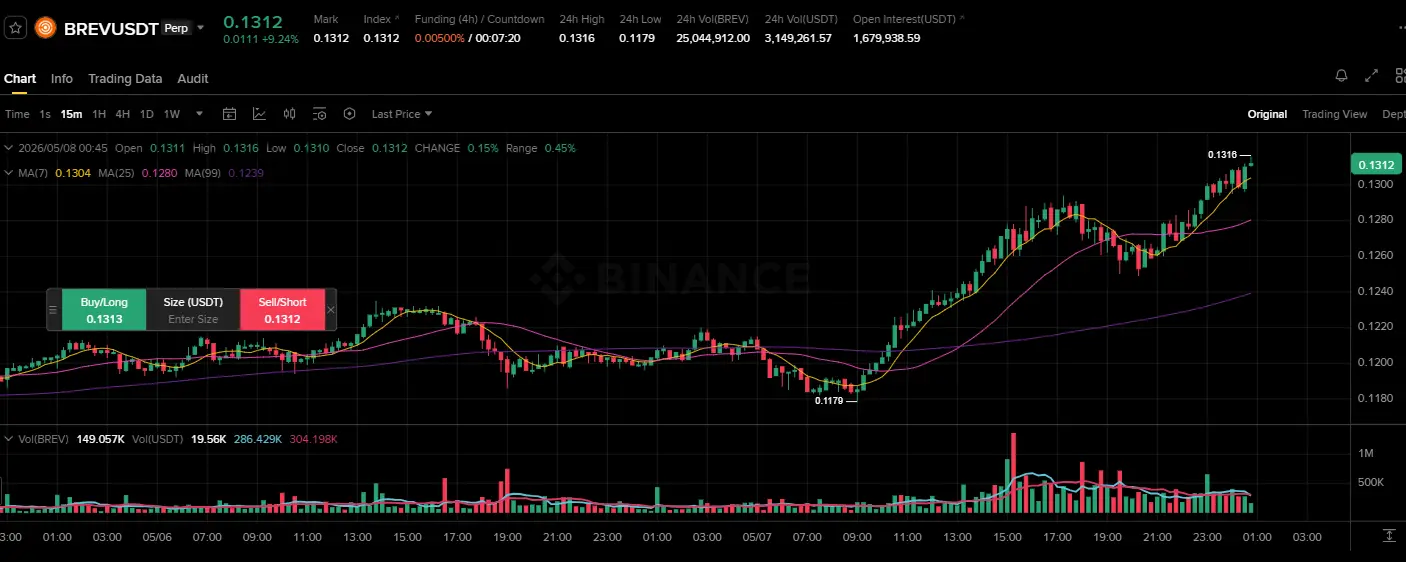Screen dimensions: 1406x562
Task: Open the price alert bell icon
Action: coord(1341,76)
